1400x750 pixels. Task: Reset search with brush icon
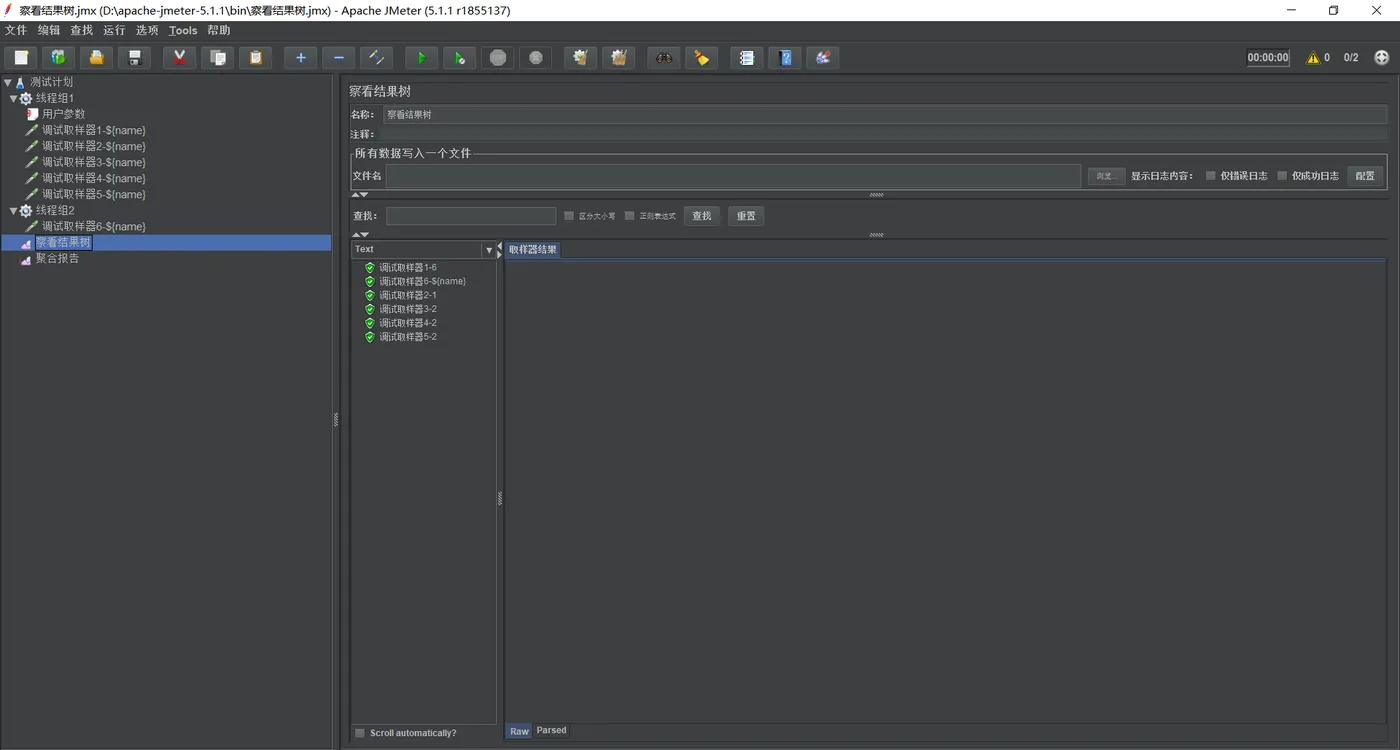point(701,58)
